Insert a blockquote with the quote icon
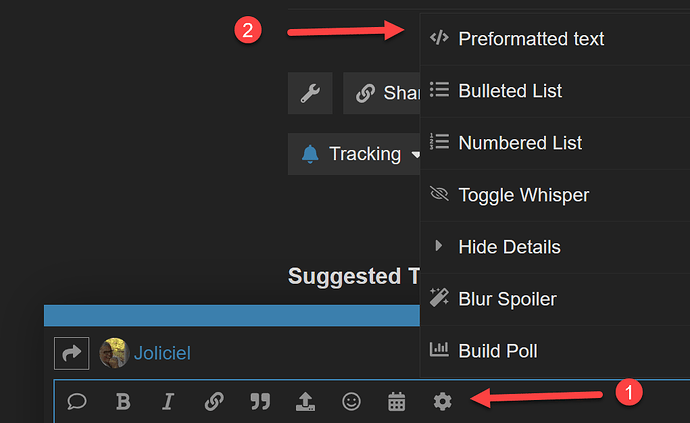This screenshot has width=690, height=423. (260, 401)
